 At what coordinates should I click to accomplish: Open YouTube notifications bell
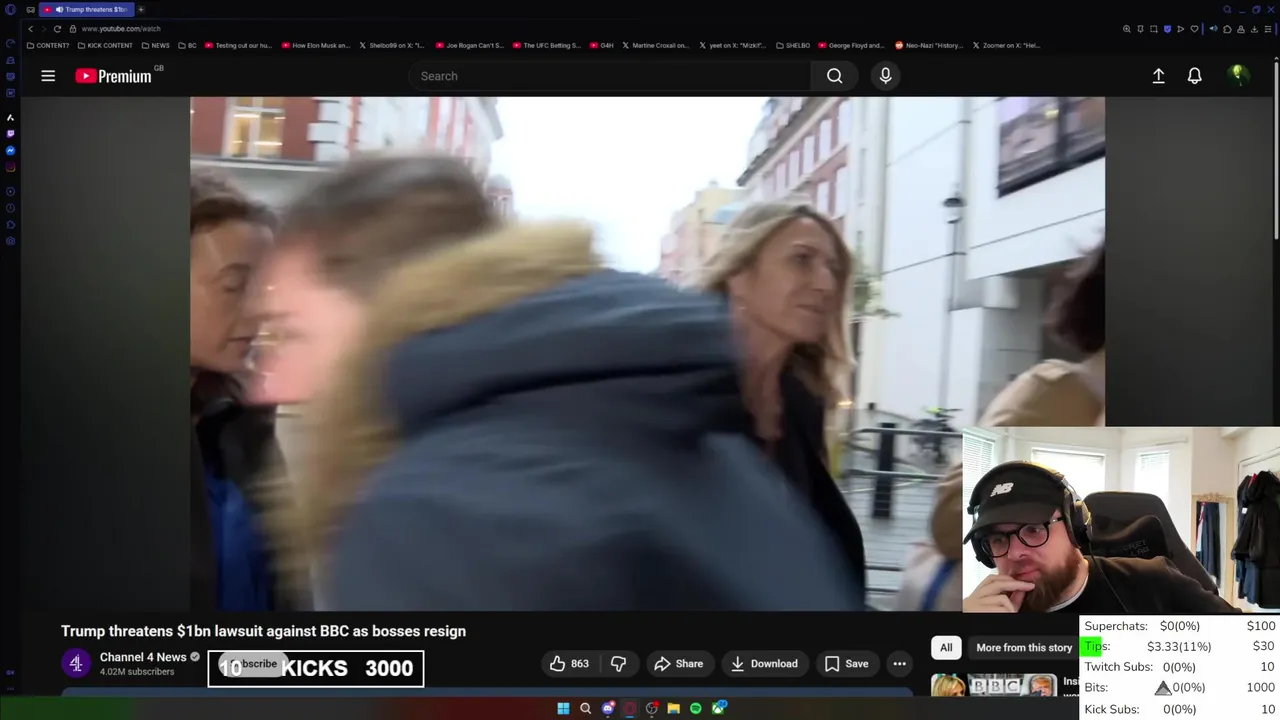click(1194, 76)
